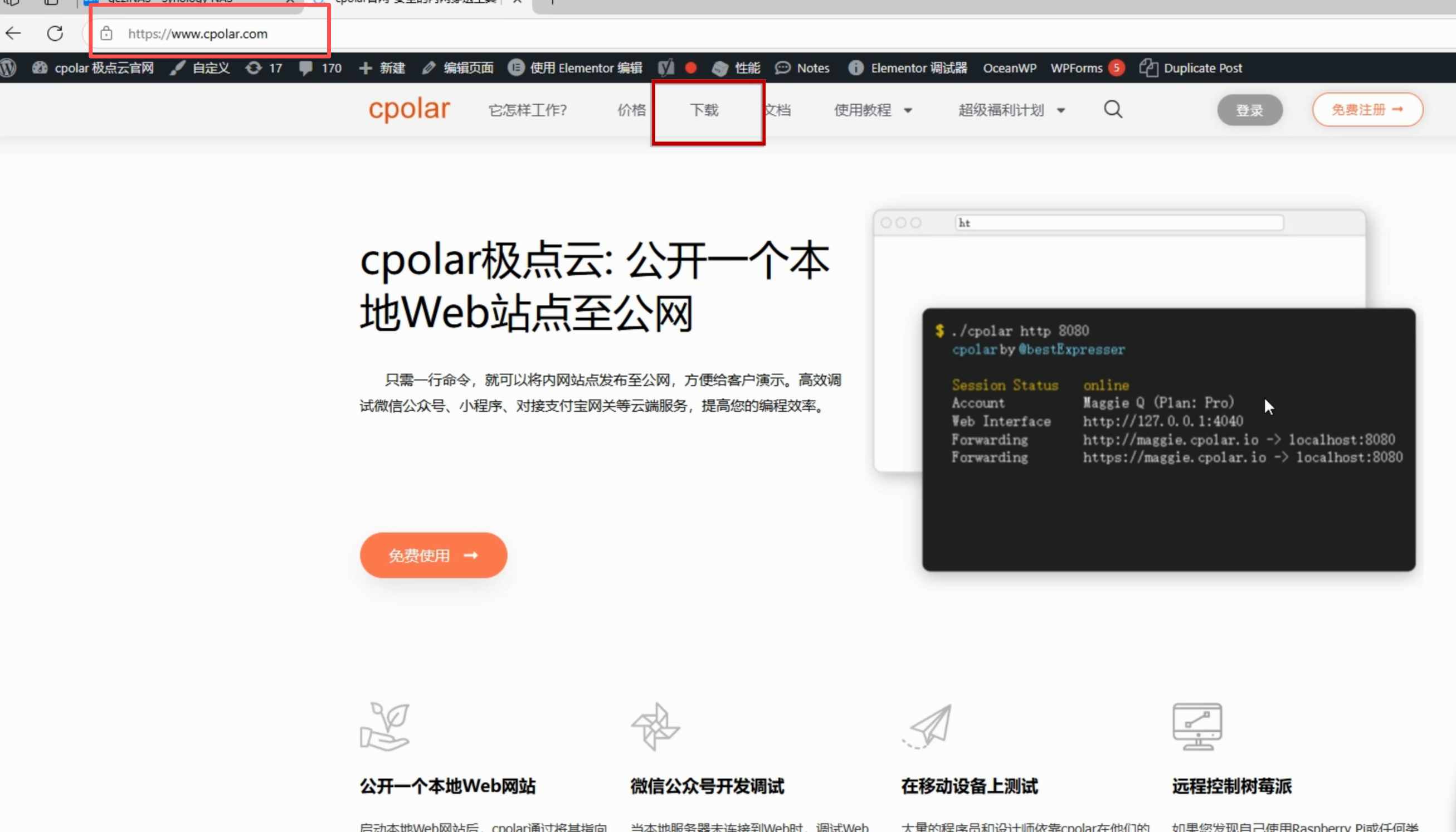Screen dimensions: 1456x832
Task: Click the plant-in-hand icon above 公开一个本地Web网站
Action: (x=385, y=726)
